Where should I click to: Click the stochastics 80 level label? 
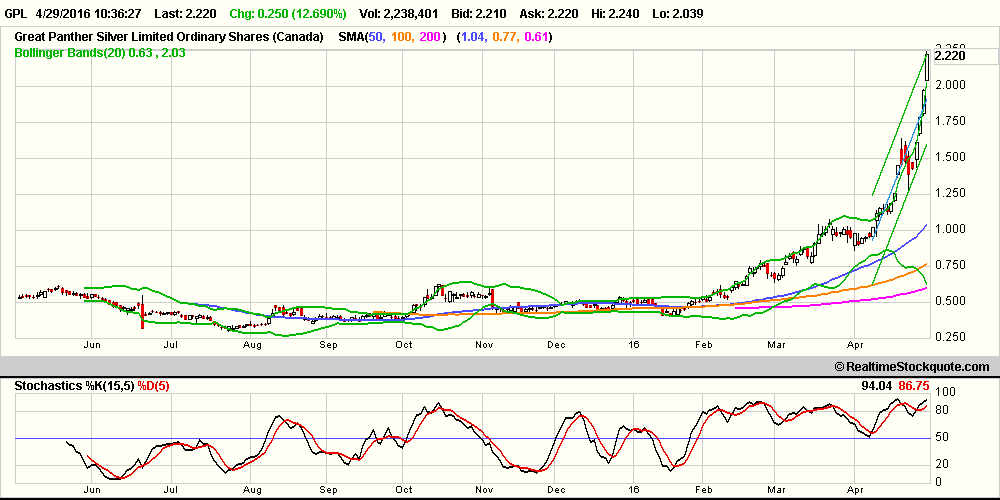click(x=941, y=410)
